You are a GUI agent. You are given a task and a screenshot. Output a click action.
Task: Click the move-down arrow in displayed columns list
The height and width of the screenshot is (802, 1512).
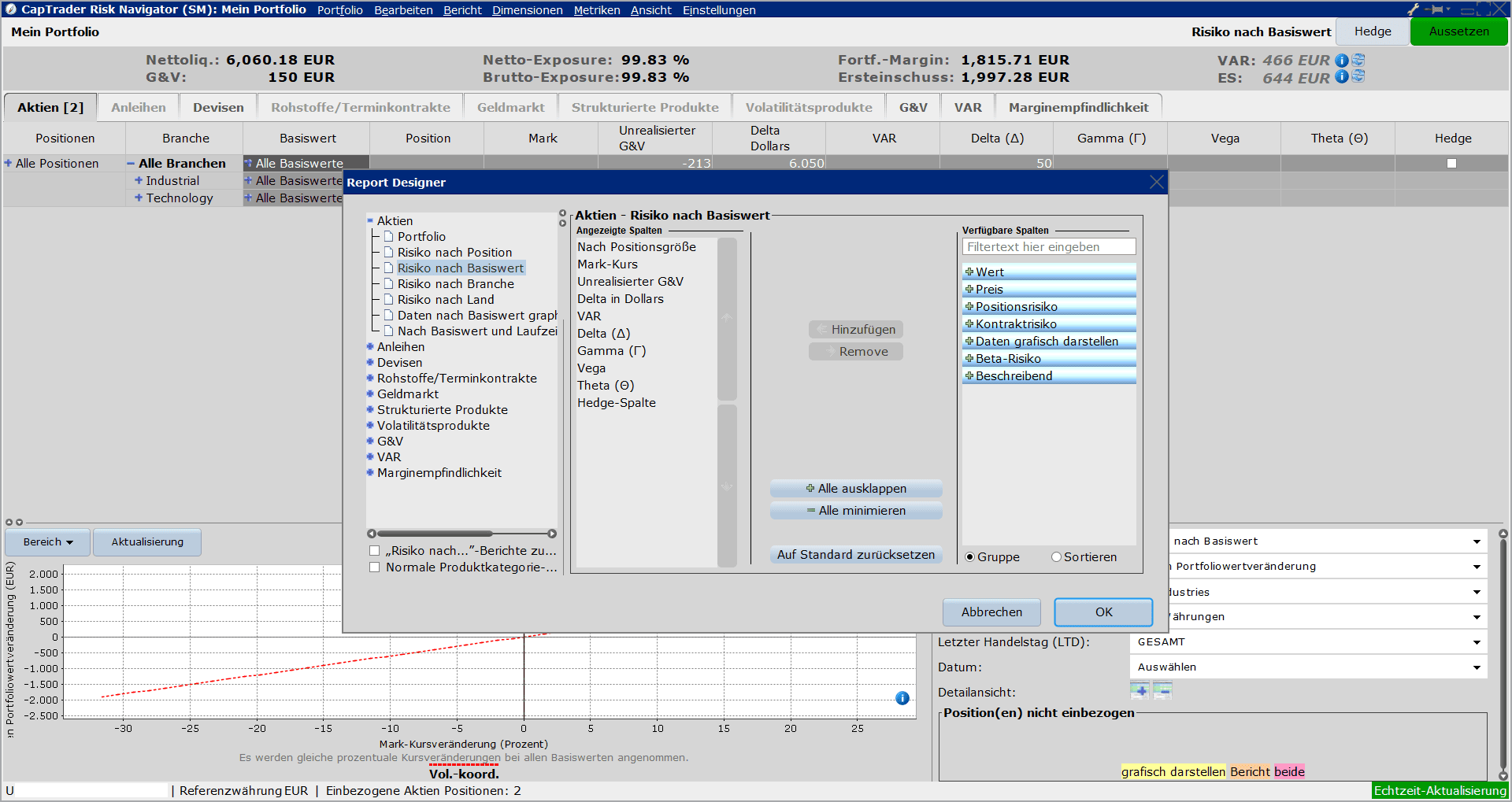tap(727, 486)
